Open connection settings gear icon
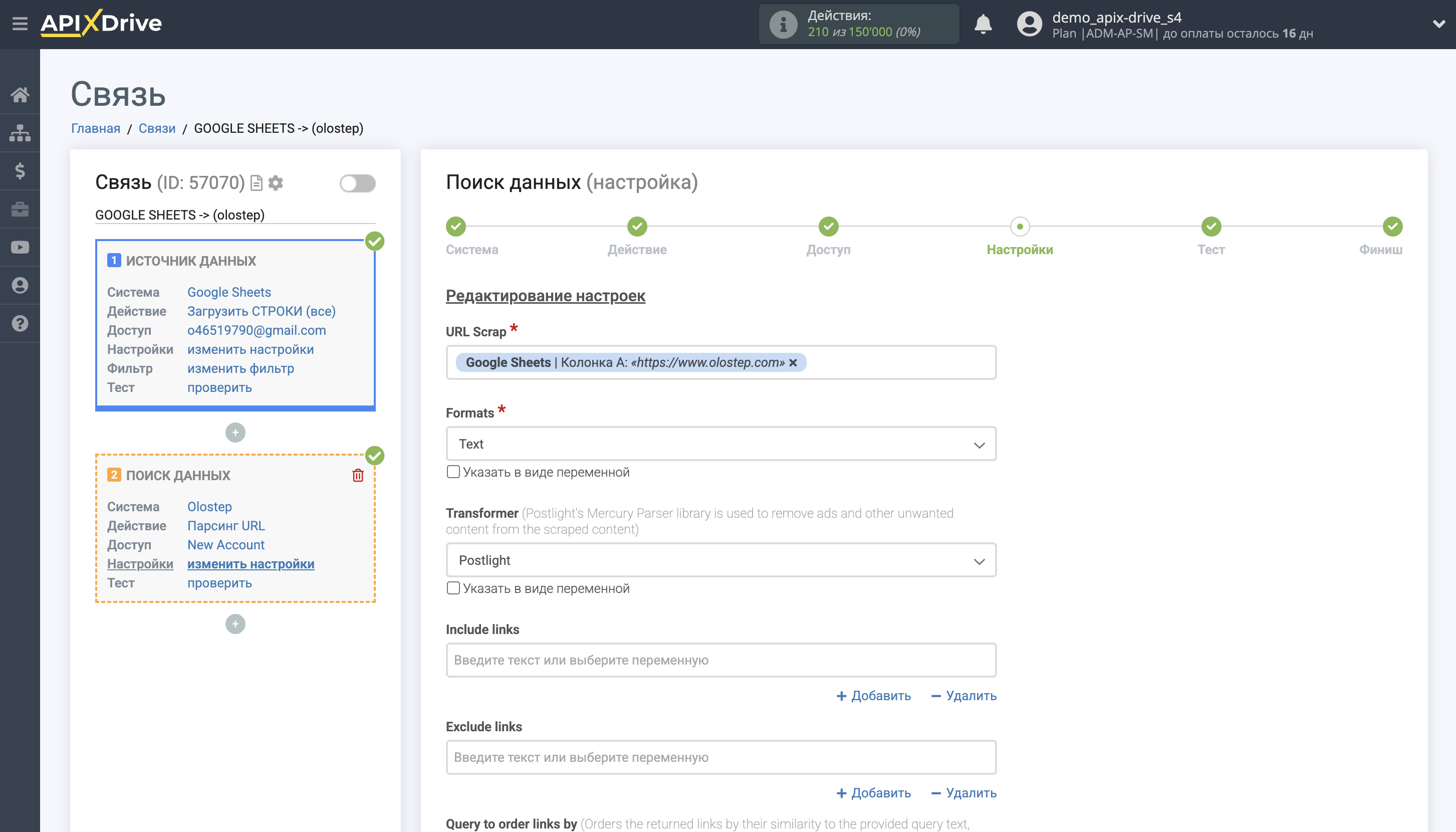The width and height of the screenshot is (1456, 832). (x=276, y=183)
